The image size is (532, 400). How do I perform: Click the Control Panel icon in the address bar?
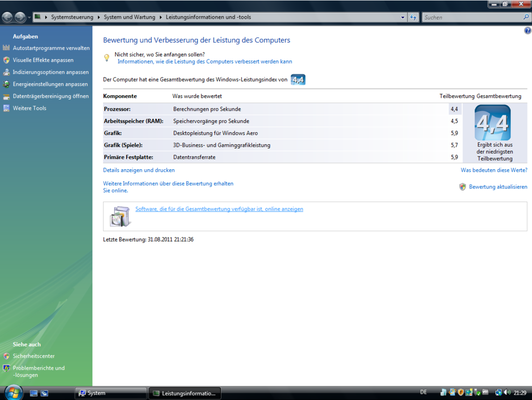pos(38,17)
